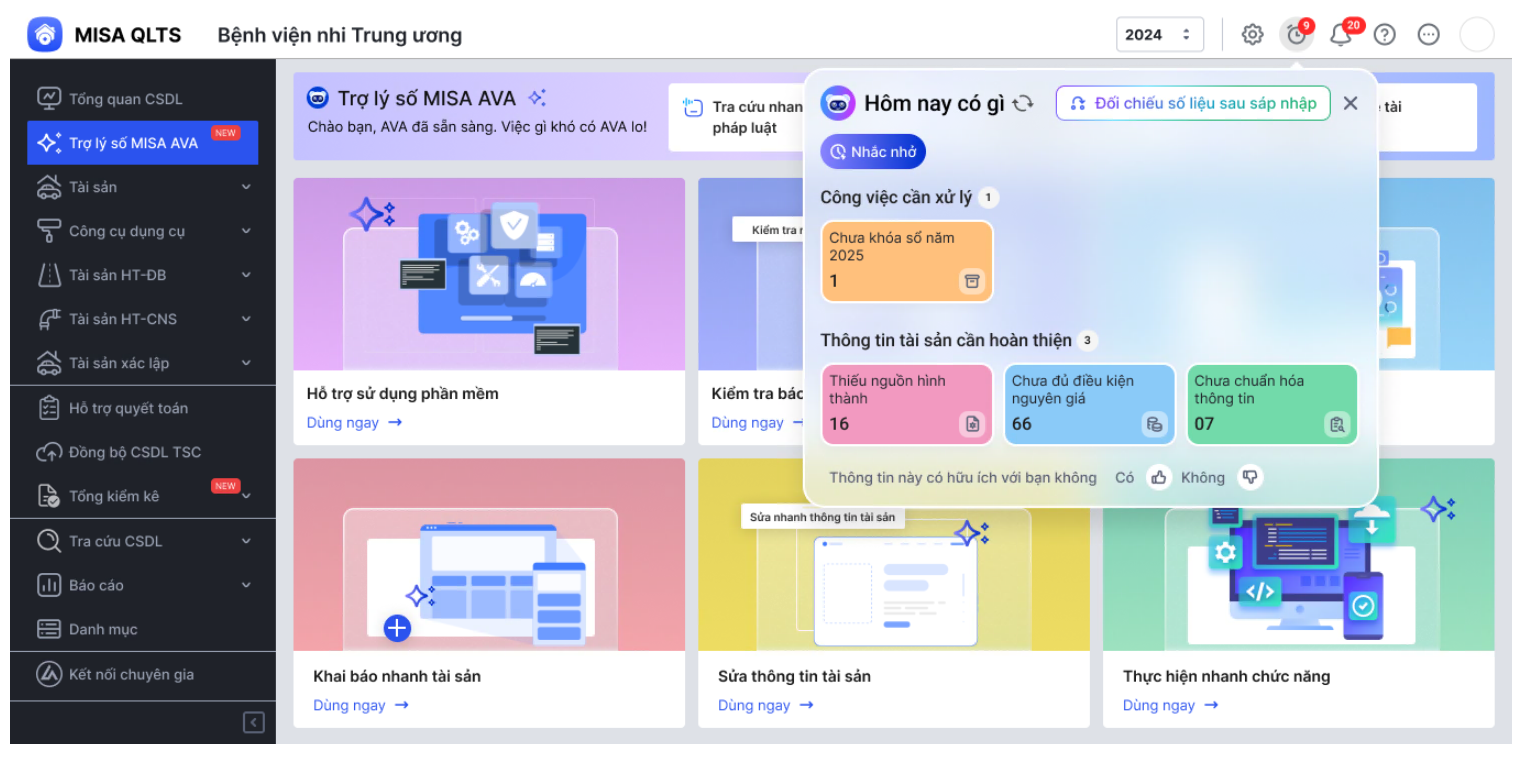Click the icon beside Tài sản xác lập

[49, 363]
